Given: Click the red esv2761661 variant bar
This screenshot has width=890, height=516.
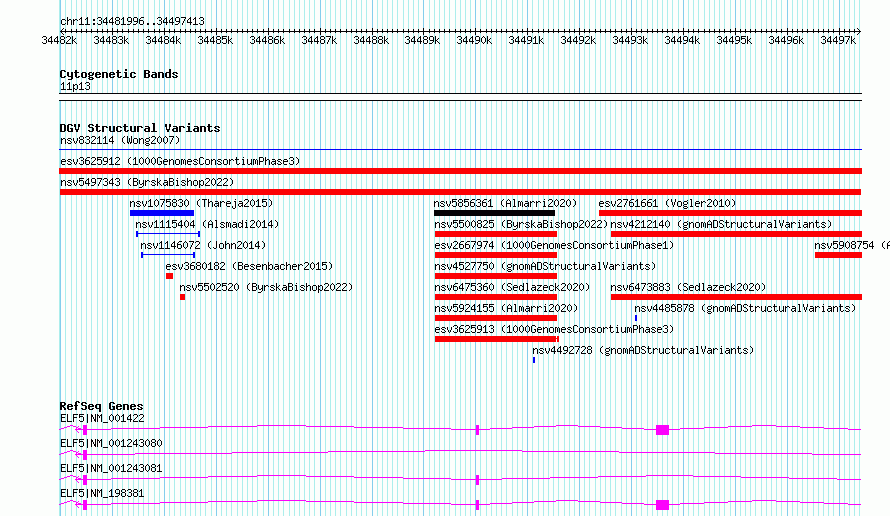Looking at the screenshot, I should pyautogui.click(x=731, y=213).
